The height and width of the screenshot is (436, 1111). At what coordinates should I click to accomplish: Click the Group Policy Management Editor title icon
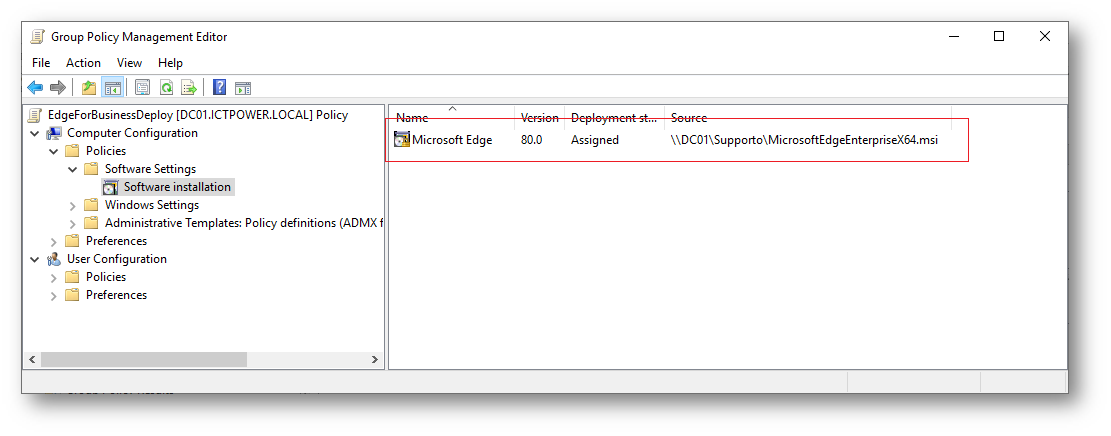point(38,36)
